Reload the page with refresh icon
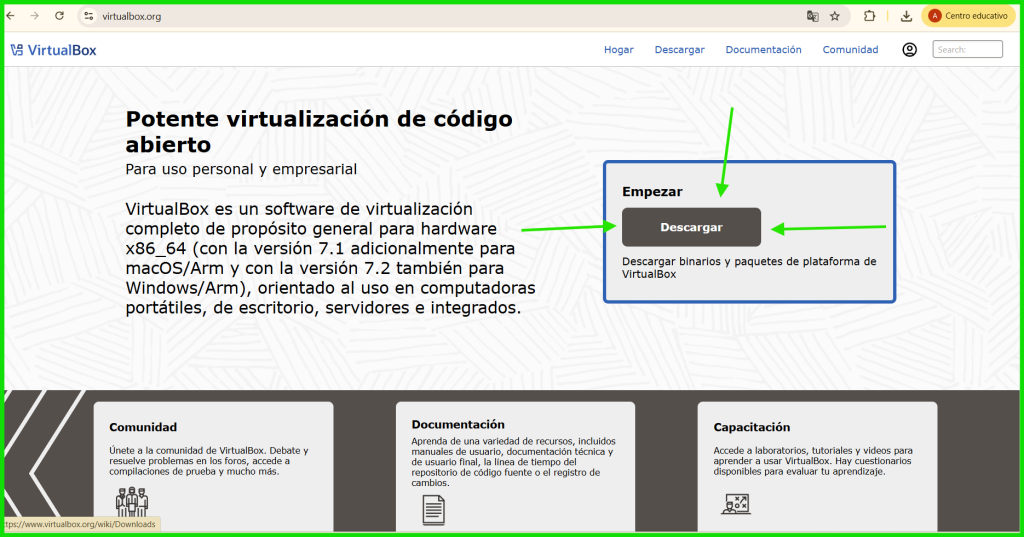1024x537 pixels. click(59, 16)
